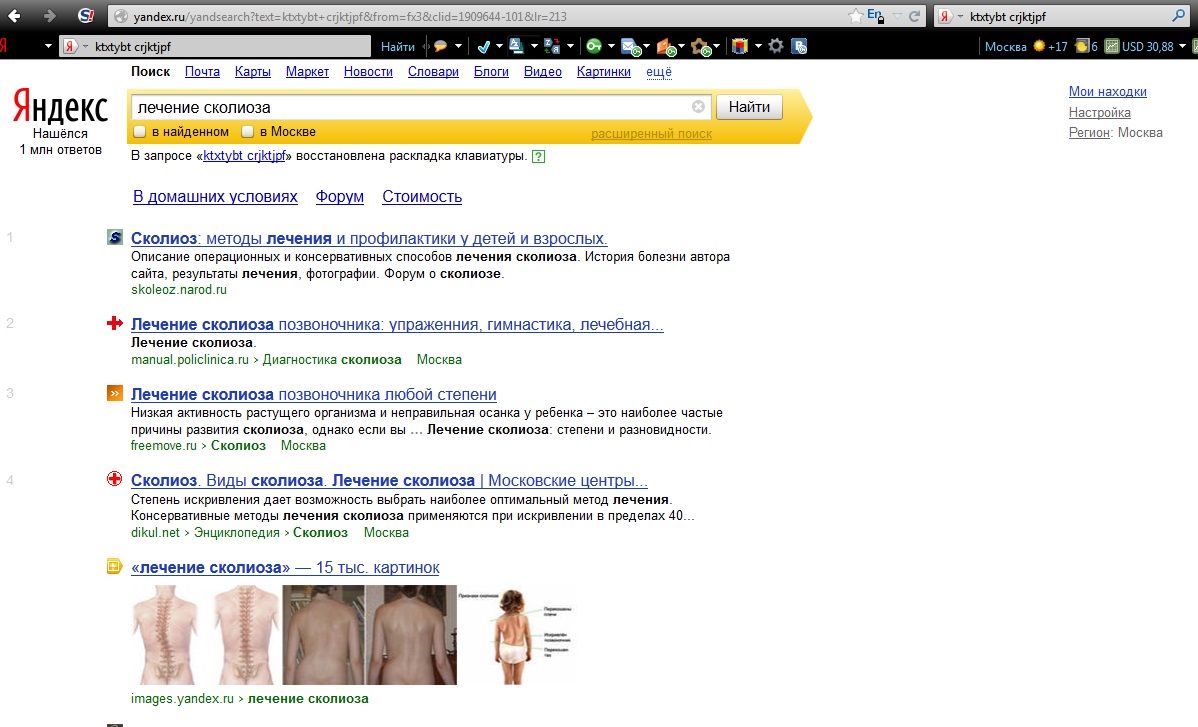Expand the ещё more-services link
The image size is (1198, 727).
tap(659, 72)
